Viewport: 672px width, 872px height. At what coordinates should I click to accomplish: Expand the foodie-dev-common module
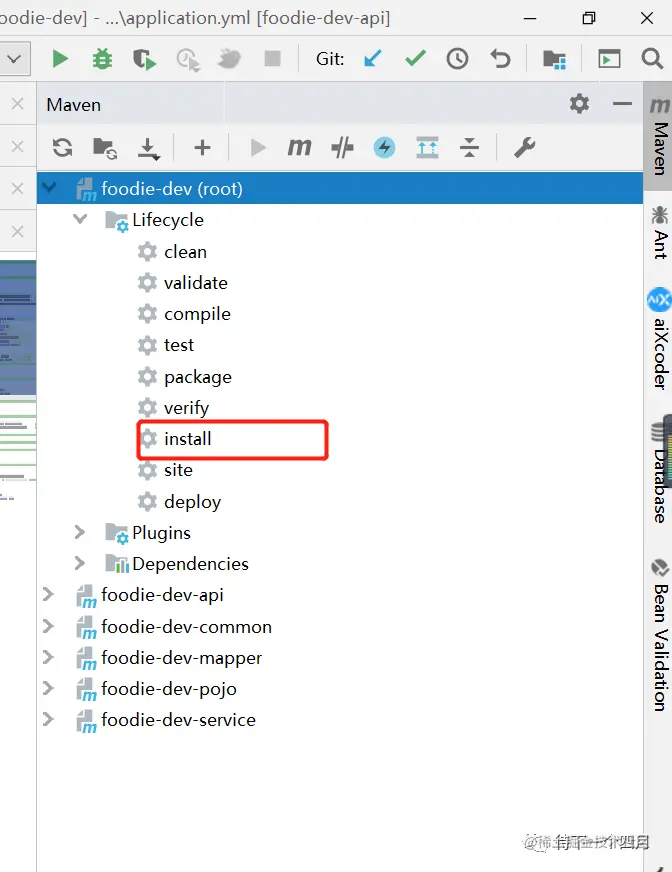pos(48,626)
